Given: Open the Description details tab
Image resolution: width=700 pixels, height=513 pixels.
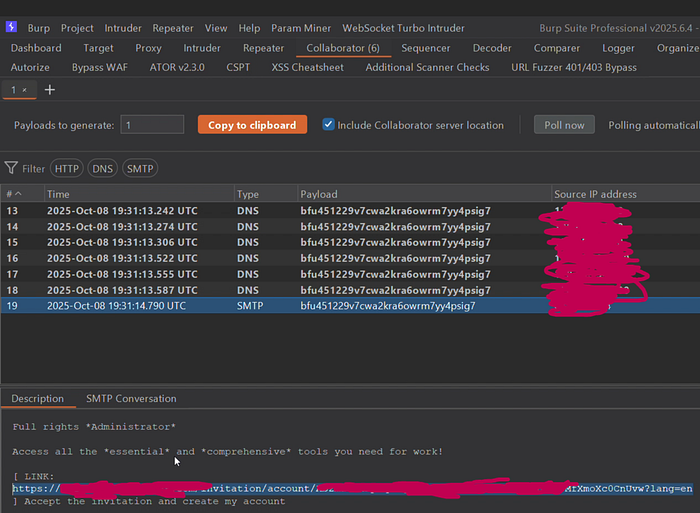Looking at the screenshot, I should [38, 398].
